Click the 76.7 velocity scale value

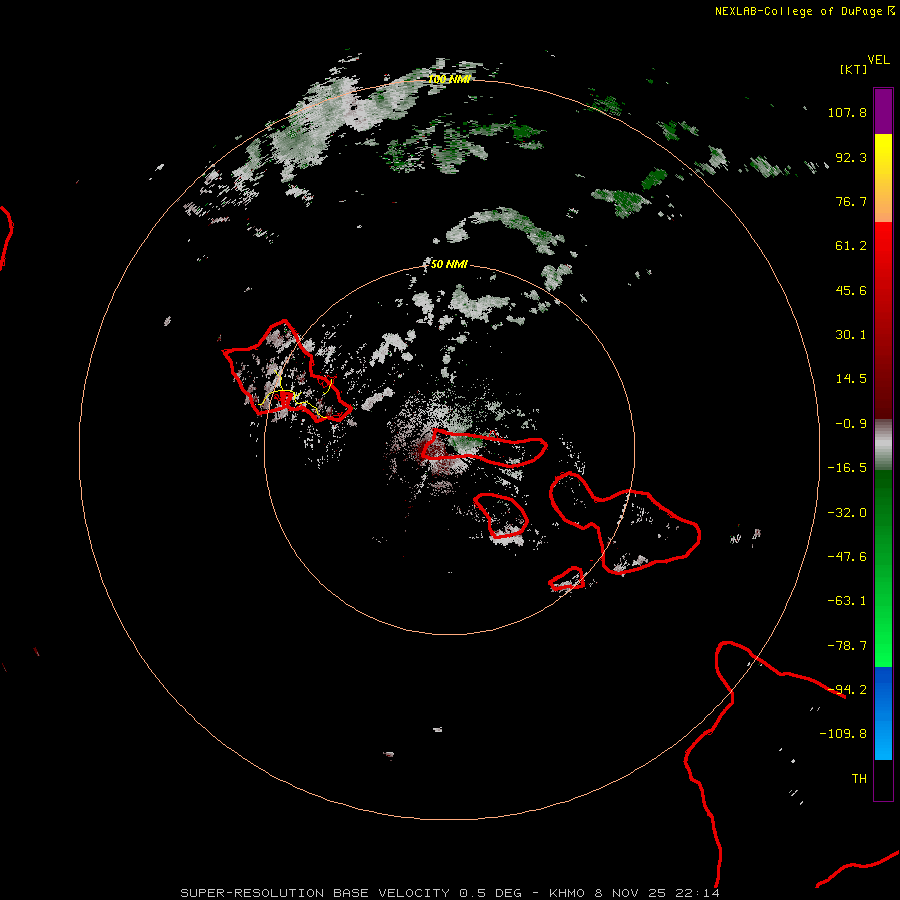pos(851,201)
